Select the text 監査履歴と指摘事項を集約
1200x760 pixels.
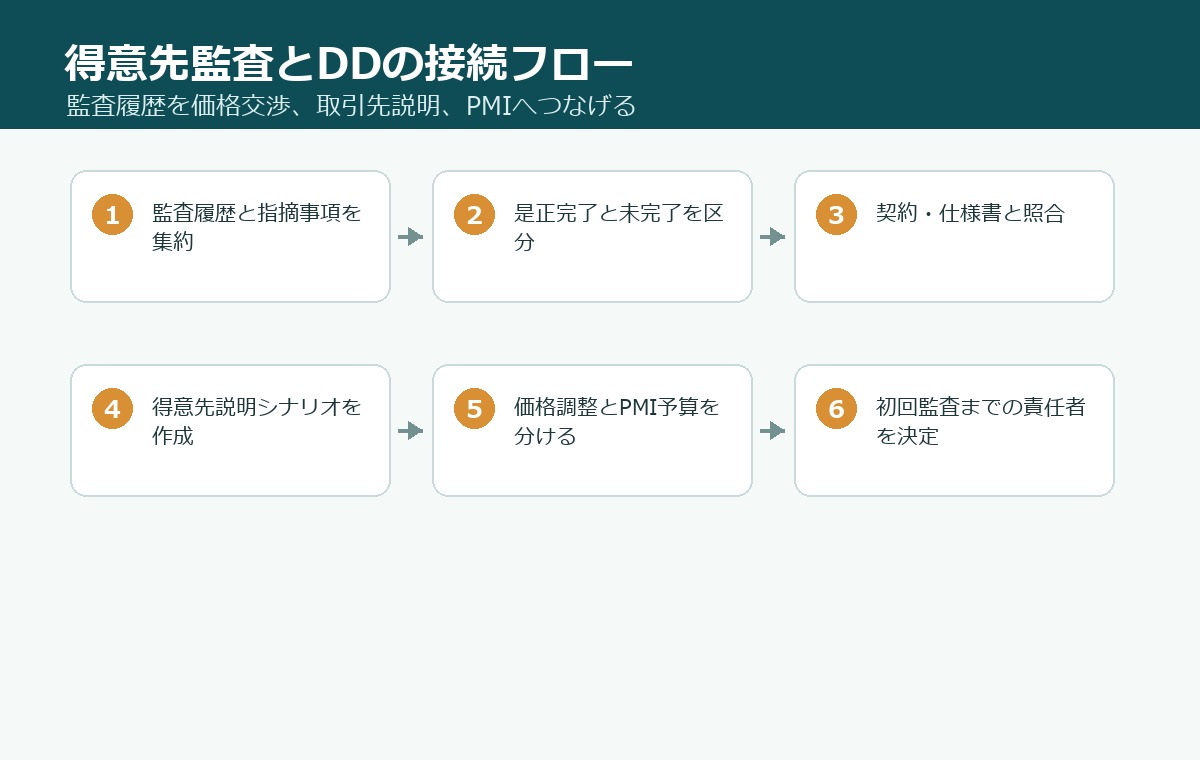(x=257, y=228)
